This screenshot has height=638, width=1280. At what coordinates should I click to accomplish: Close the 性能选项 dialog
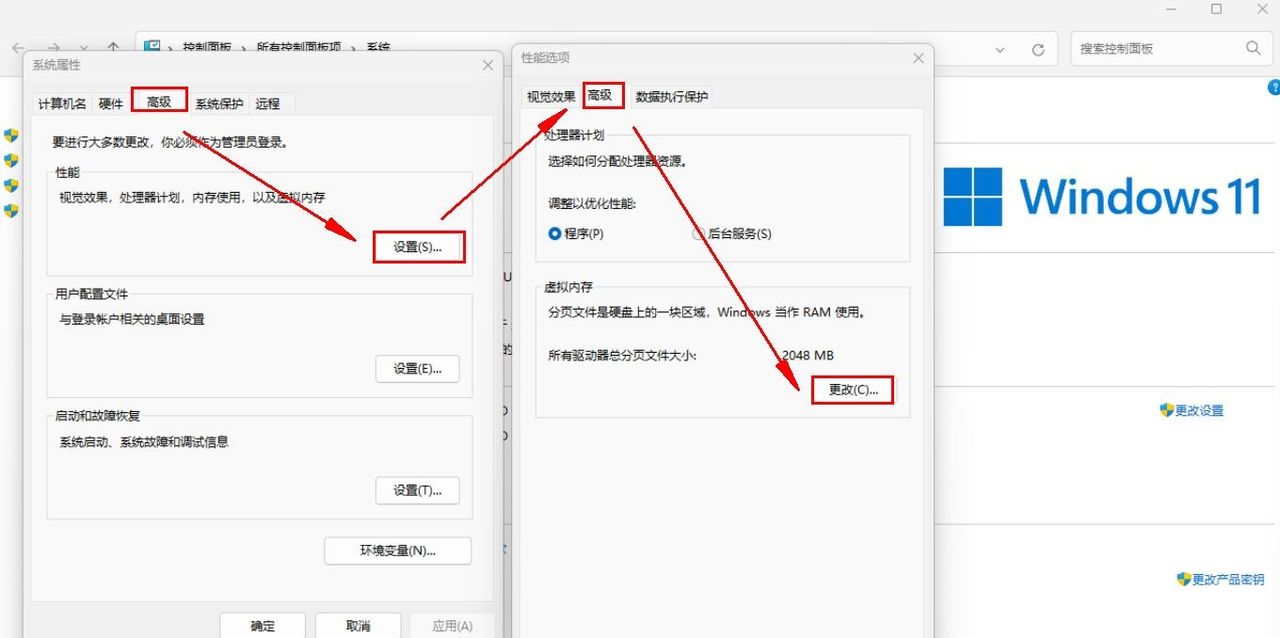(x=918, y=59)
